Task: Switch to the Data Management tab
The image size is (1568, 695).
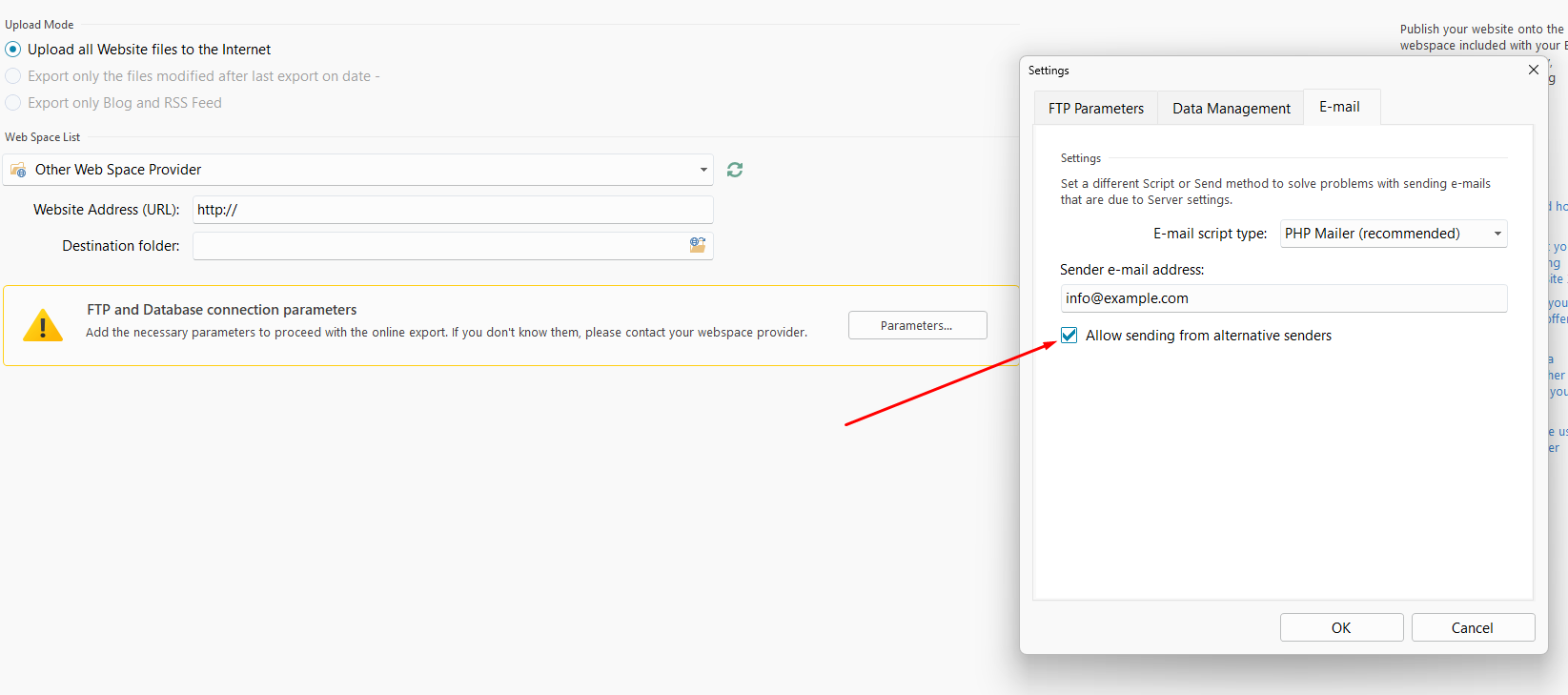Action: [1232, 109]
